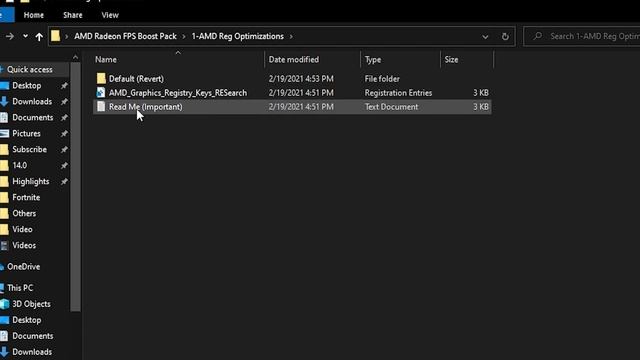Open the address bar history dropdown
This screenshot has height=360, width=640.
485,37
